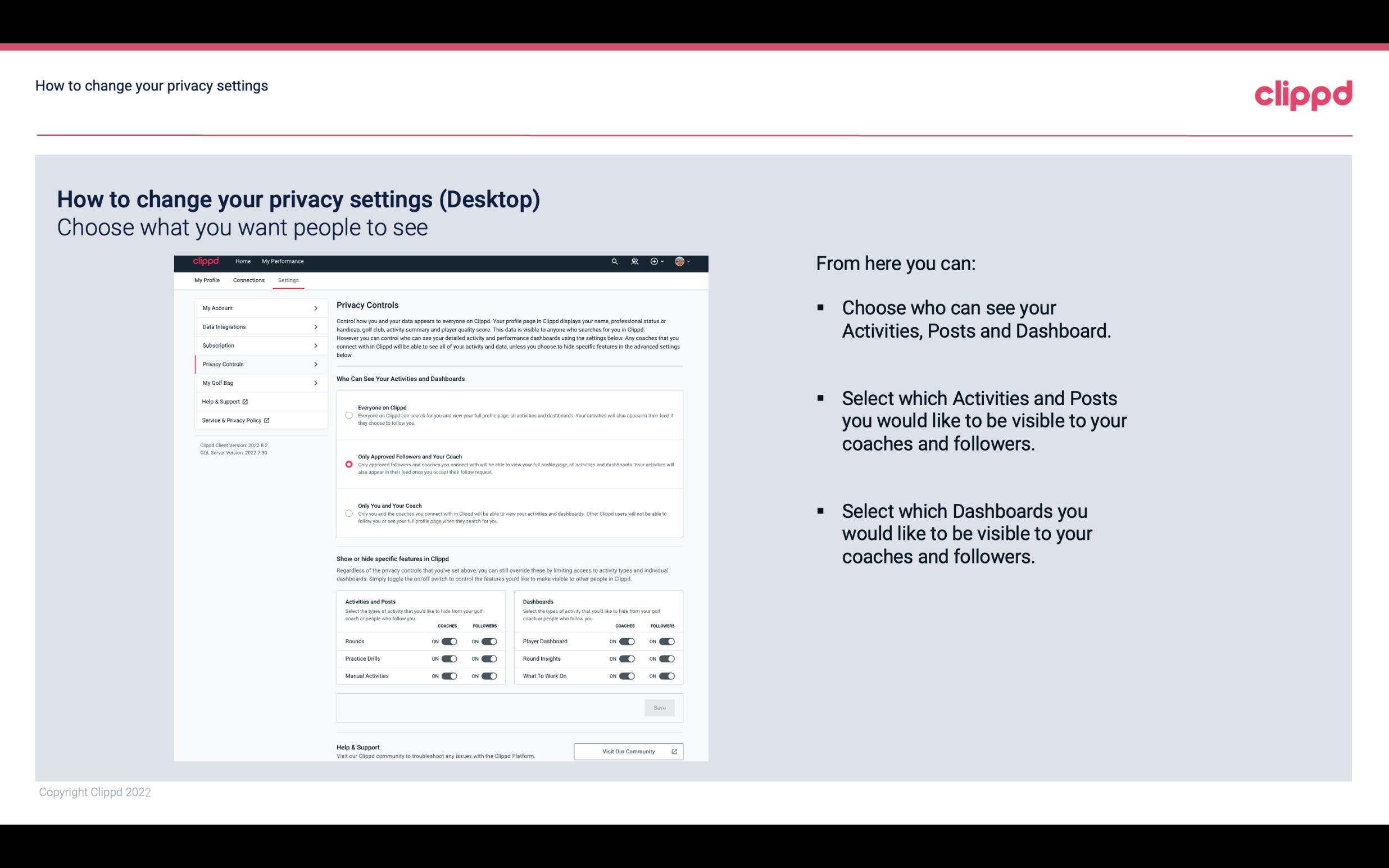1389x868 pixels.
Task: Click the search icon in the top bar
Action: point(614,261)
